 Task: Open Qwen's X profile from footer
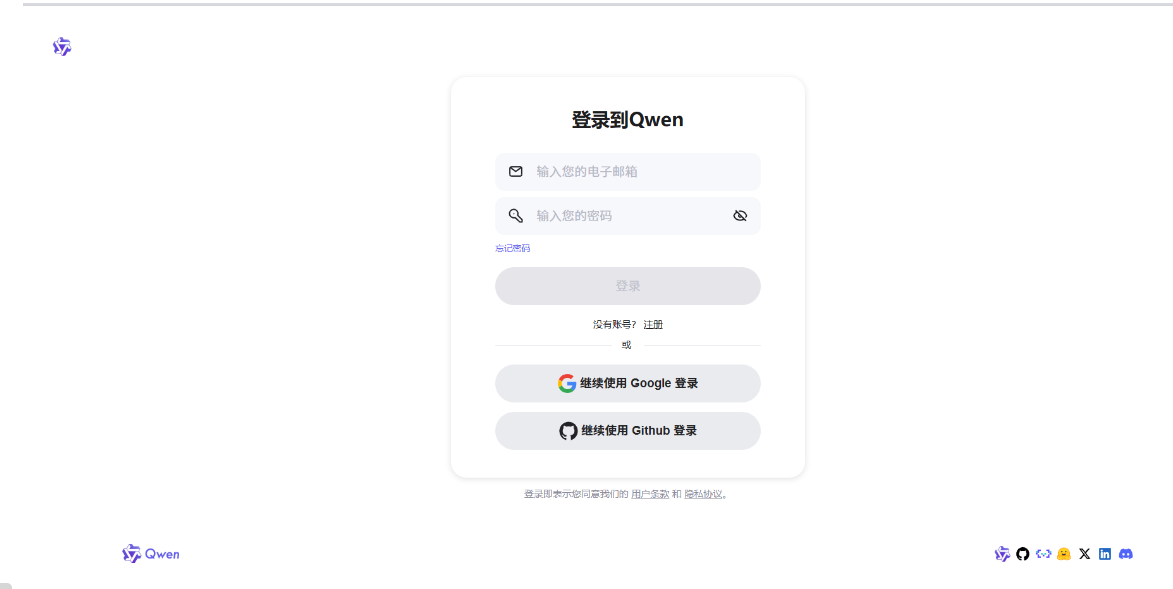(x=1084, y=553)
